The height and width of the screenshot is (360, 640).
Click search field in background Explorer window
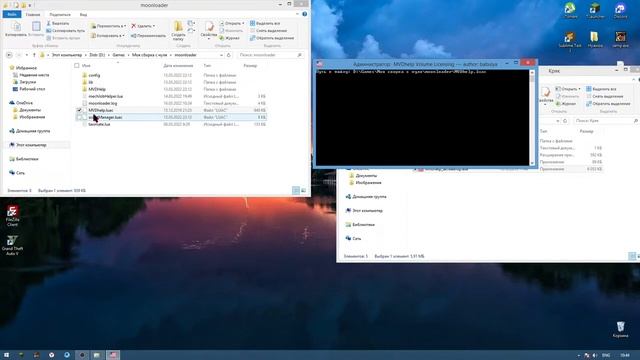tap(606, 121)
